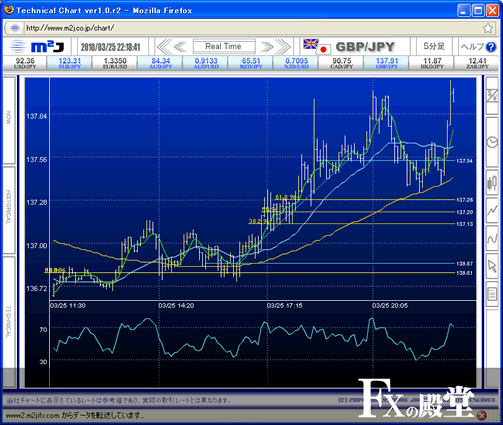Select the GBP/JPY 137.91 rate tab
Viewport: 503px width, 425px height.
[387, 63]
